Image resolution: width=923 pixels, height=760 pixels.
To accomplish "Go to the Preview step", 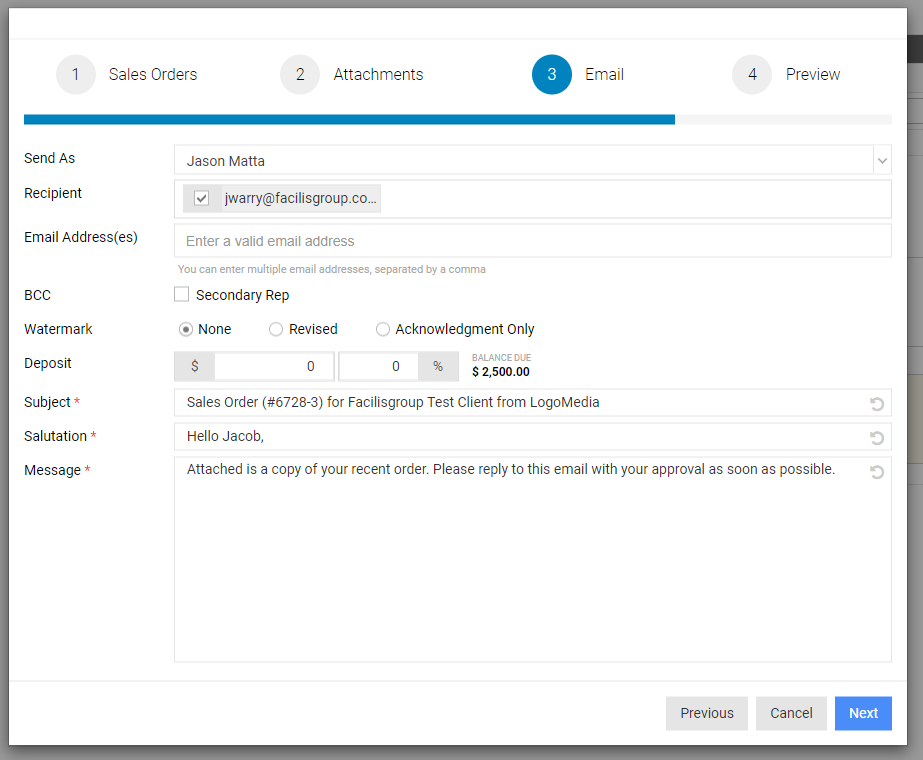I will coord(813,74).
